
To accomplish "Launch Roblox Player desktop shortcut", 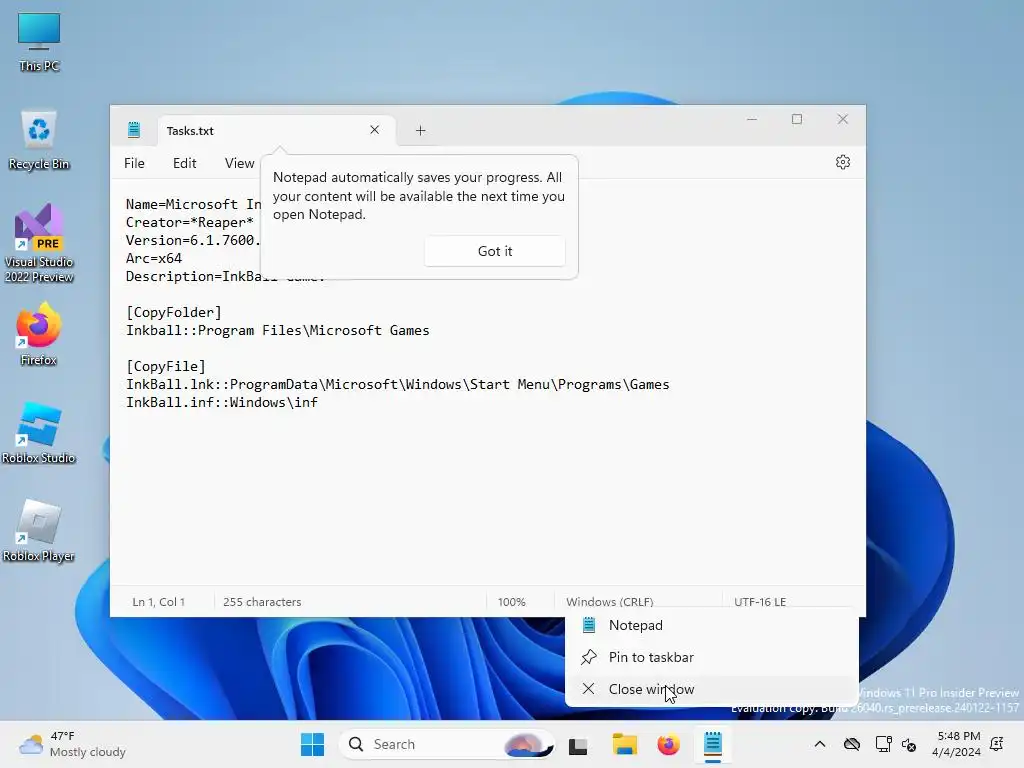I will (x=39, y=532).
